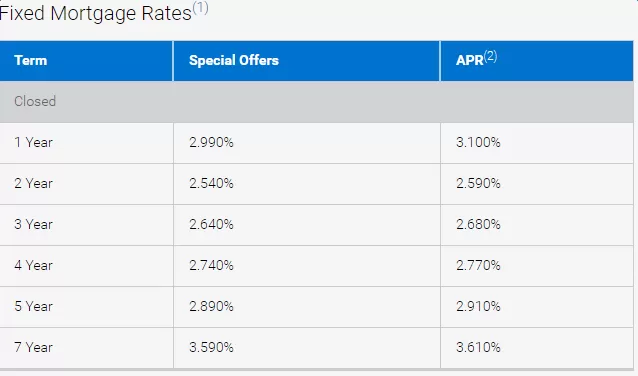Click the 2.910% APR value

pos(478,307)
